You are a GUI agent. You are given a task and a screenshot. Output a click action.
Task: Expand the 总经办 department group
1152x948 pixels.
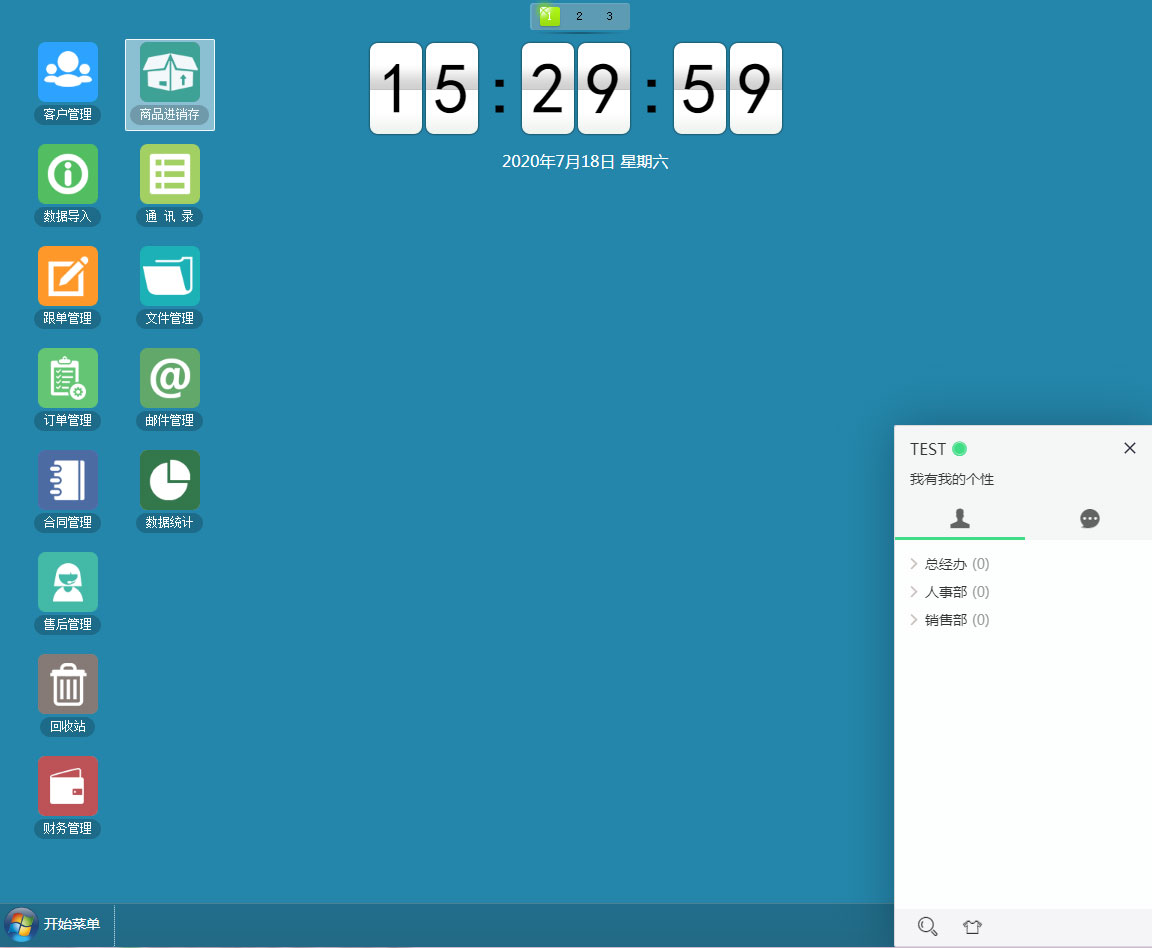[944, 564]
